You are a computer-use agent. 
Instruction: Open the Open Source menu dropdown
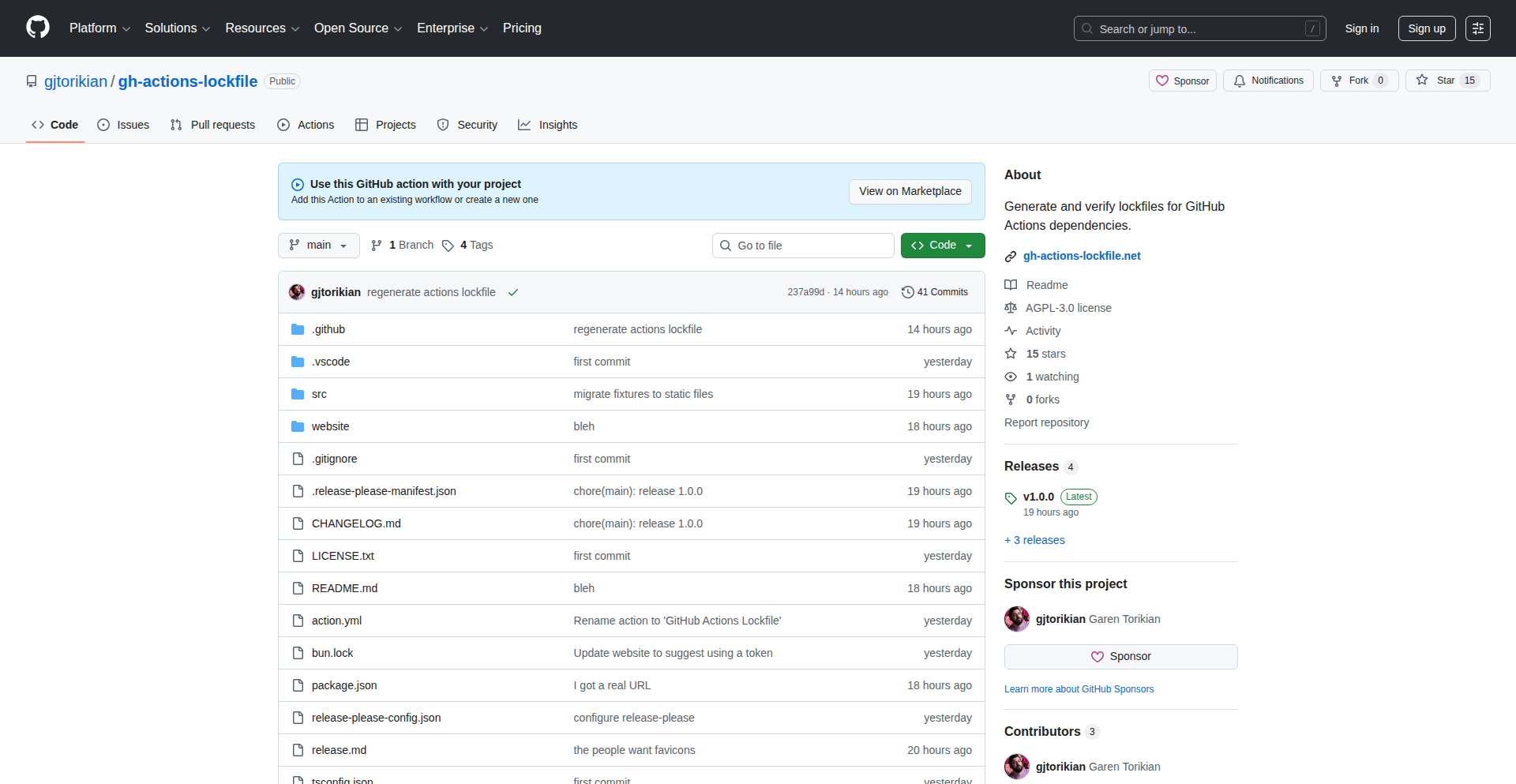click(x=357, y=28)
